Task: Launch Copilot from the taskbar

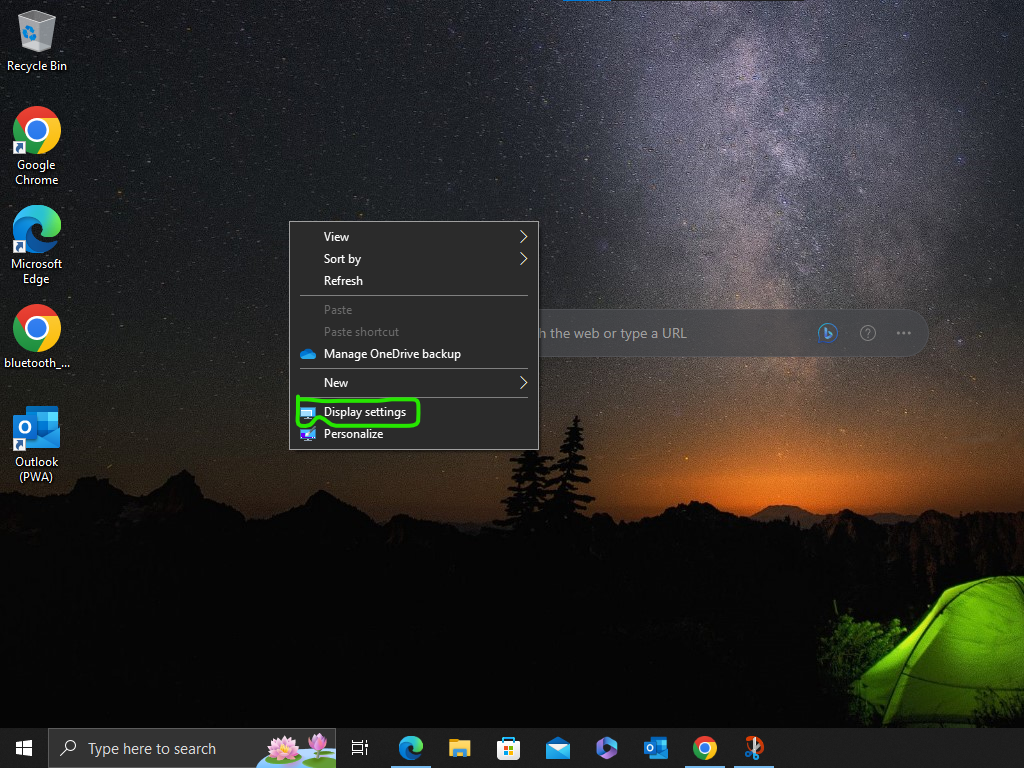Action: coord(606,747)
